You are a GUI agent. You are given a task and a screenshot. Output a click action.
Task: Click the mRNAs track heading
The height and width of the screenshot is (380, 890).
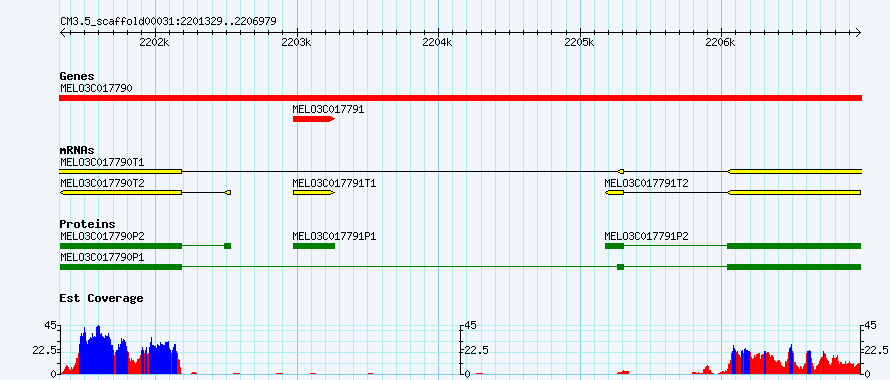coord(77,151)
